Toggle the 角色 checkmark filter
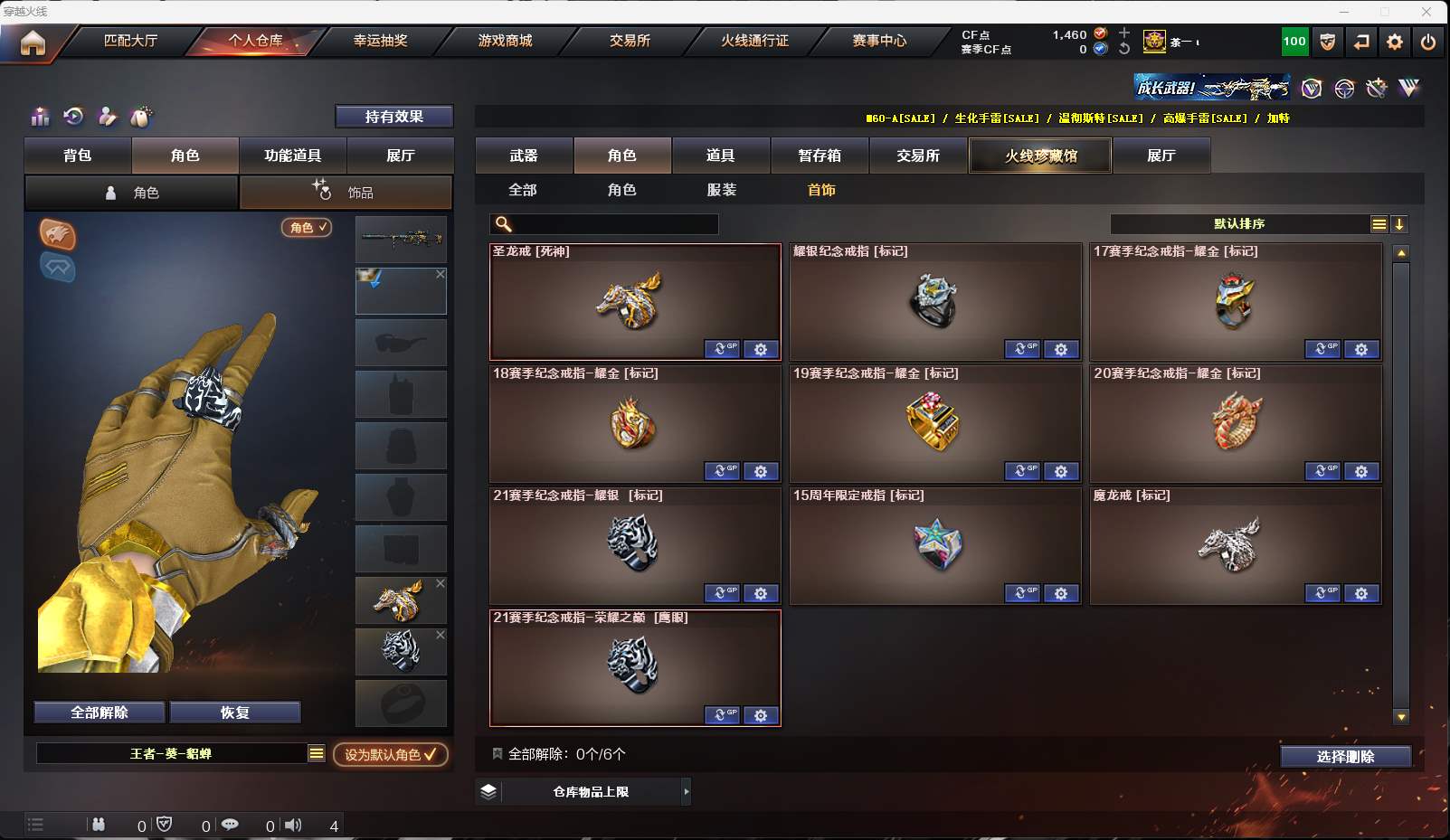Screen dimensions: 1450x840 [x=307, y=228]
